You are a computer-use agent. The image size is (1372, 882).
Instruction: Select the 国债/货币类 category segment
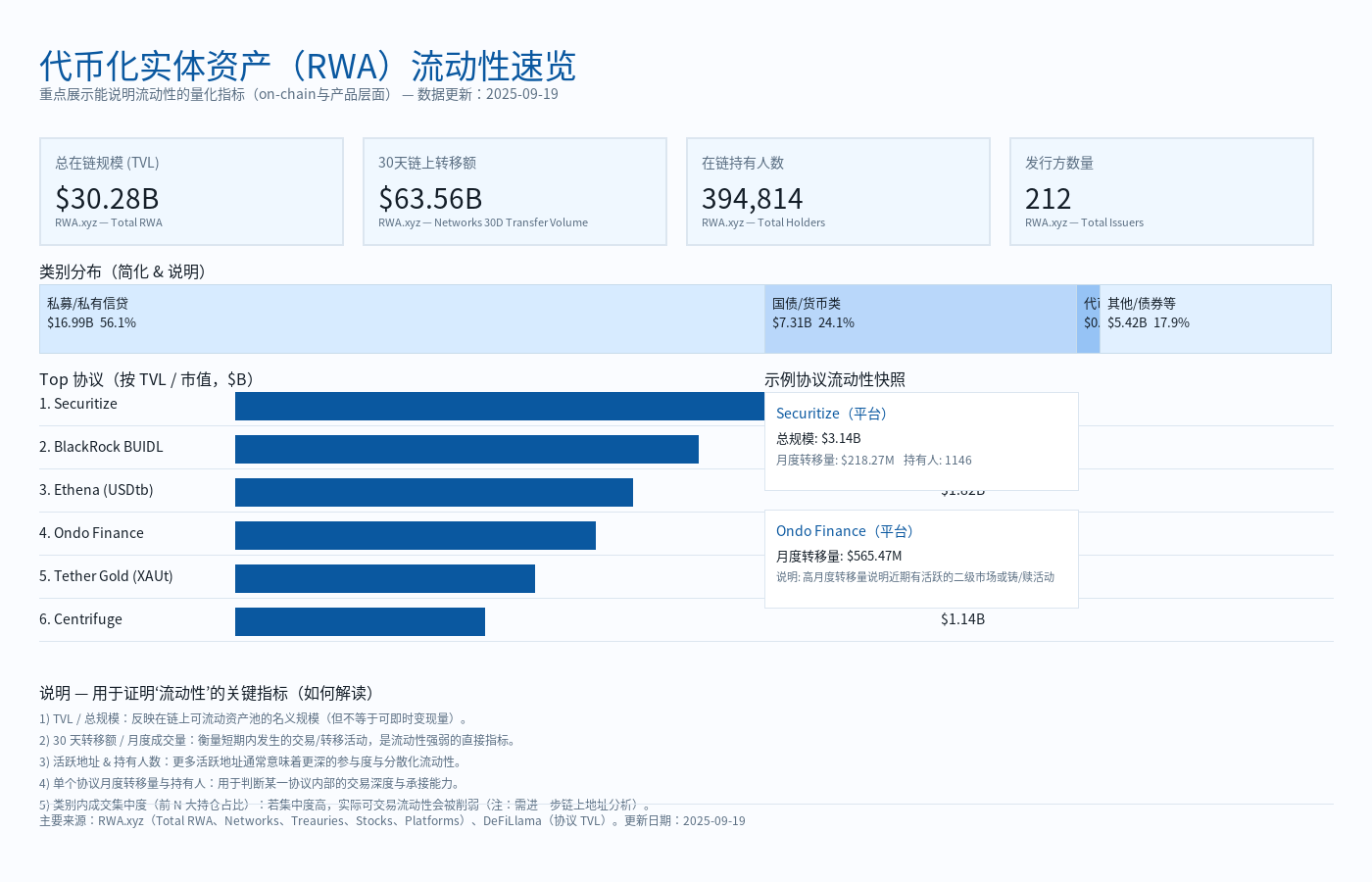point(921,318)
